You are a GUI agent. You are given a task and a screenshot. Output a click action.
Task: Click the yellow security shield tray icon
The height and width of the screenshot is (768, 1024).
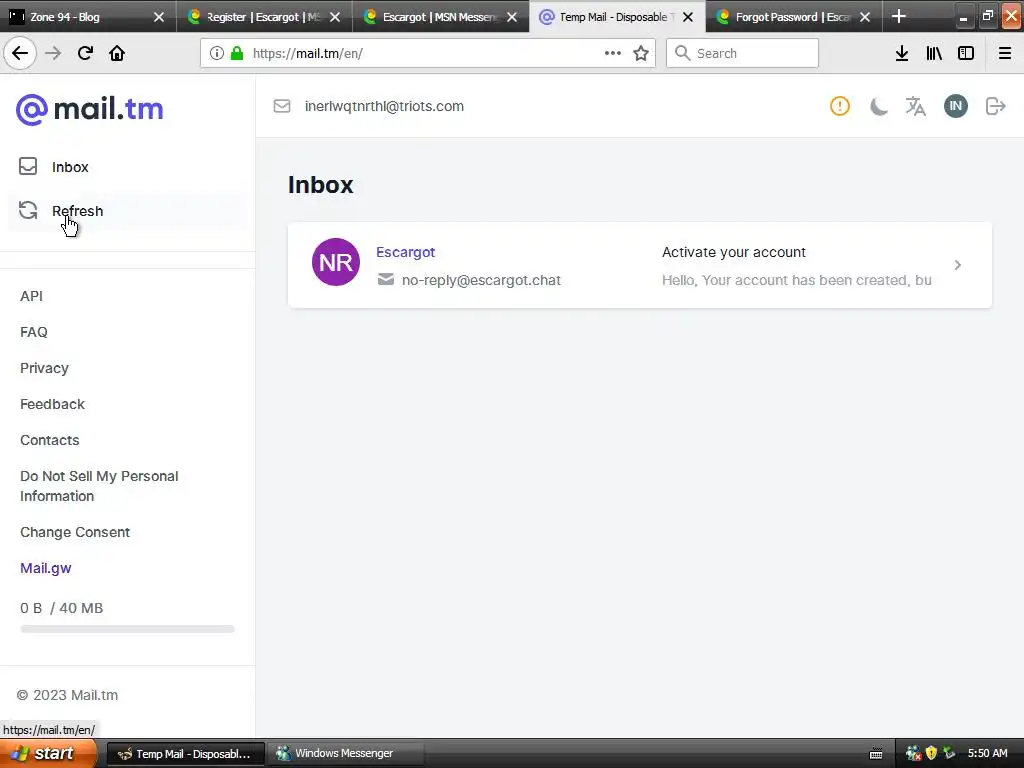pos(931,754)
